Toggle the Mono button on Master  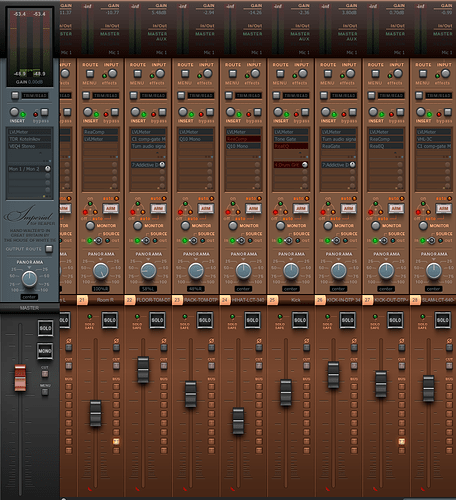[45, 351]
